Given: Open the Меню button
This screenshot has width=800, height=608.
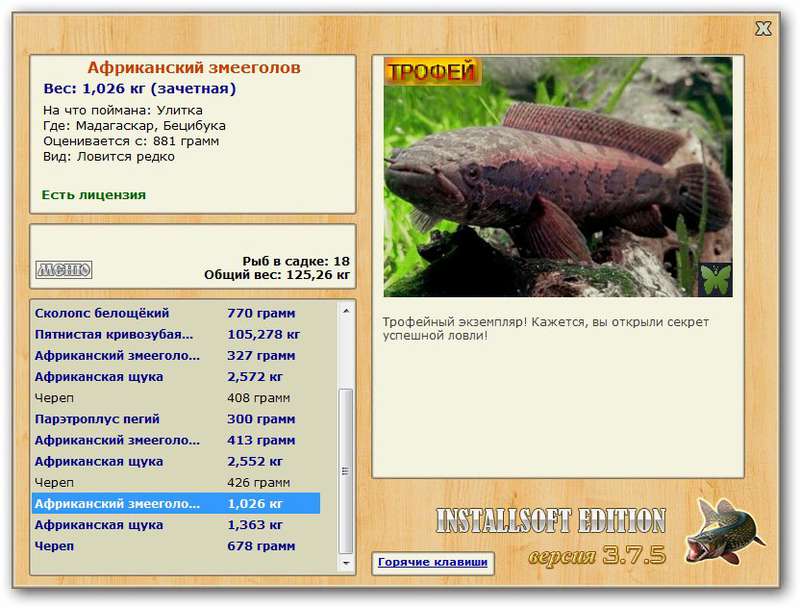Looking at the screenshot, I should pyautogui.click(x=64, y=269).
